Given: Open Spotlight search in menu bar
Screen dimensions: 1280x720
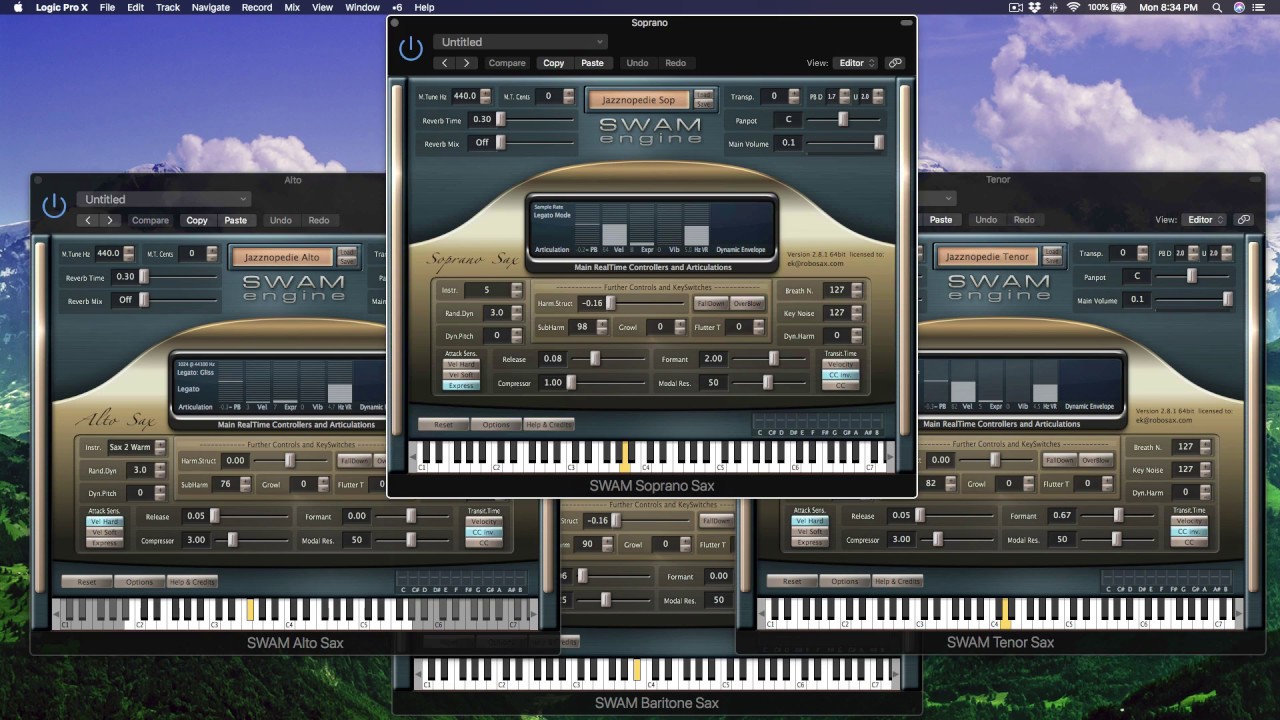Looking at the screenshot, I should pyautogui.click(x=1217, y=7).
